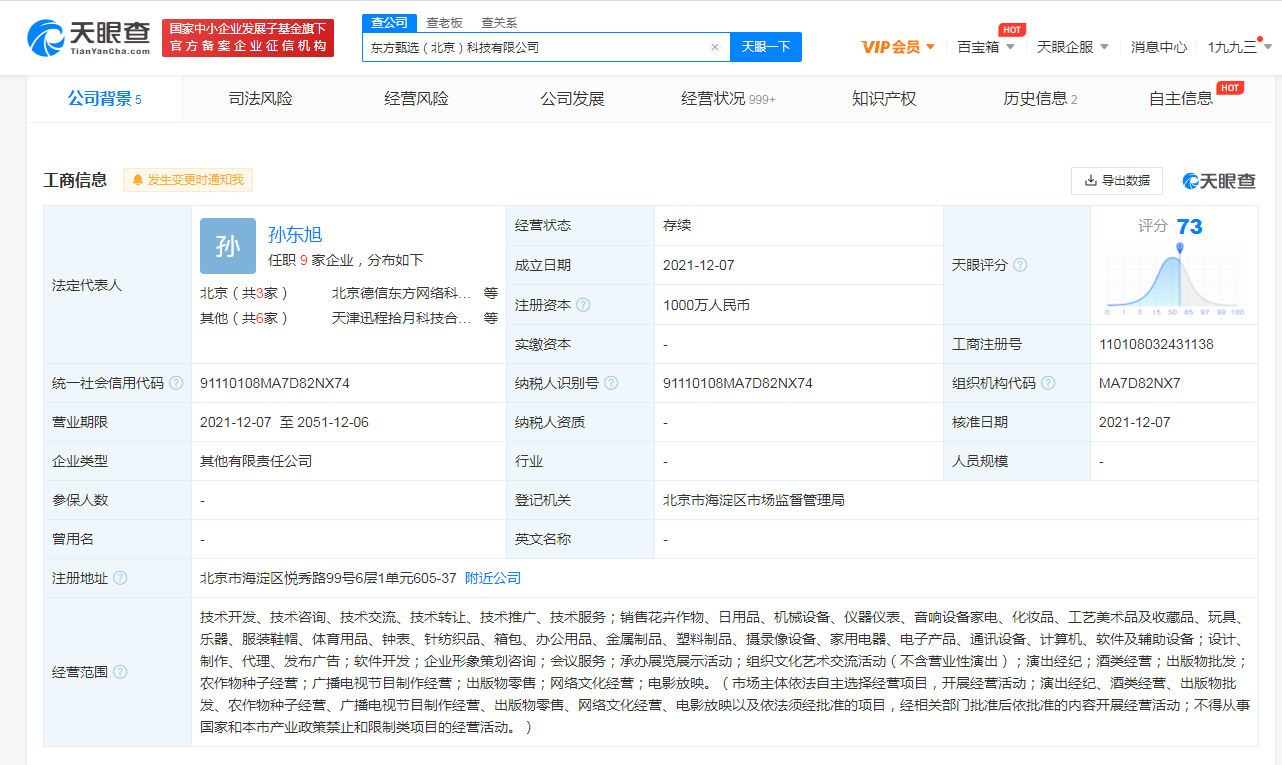Click the help icon beside 统一社会信用代码
The height and width of the screenshot is (765, 1282).
176,383
